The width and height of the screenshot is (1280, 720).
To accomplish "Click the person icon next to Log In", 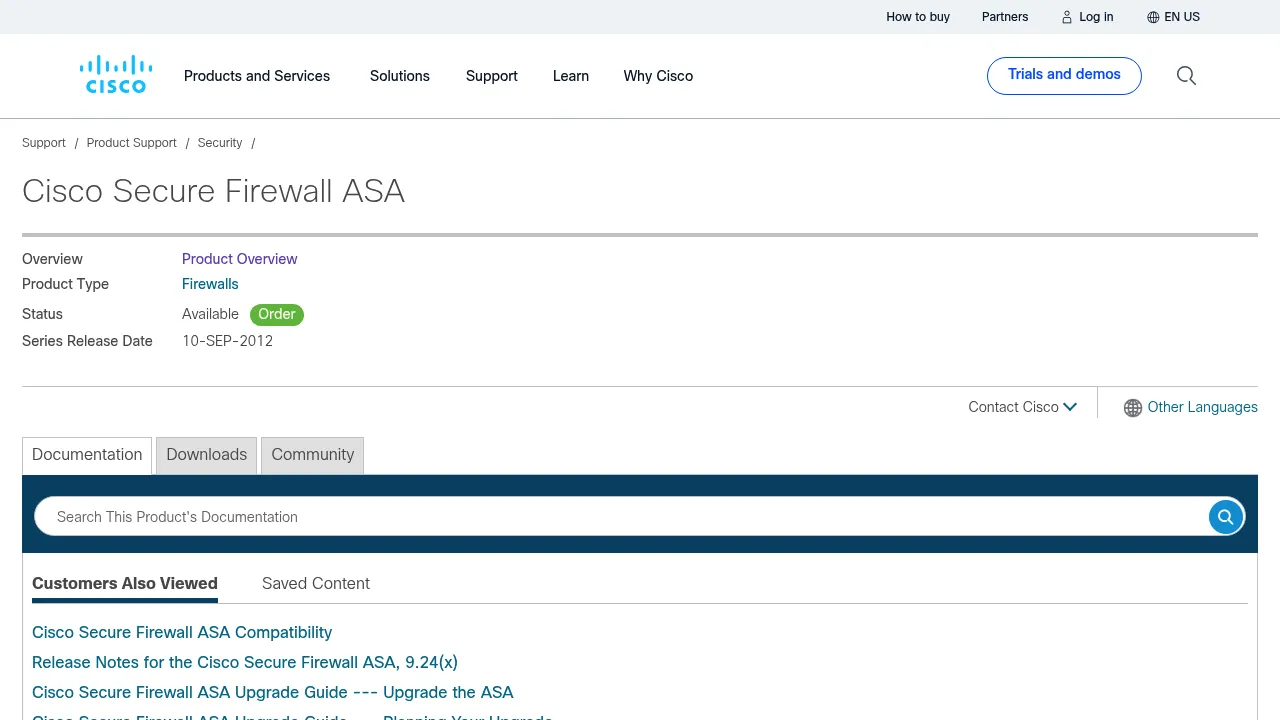I will (1067, 17).
